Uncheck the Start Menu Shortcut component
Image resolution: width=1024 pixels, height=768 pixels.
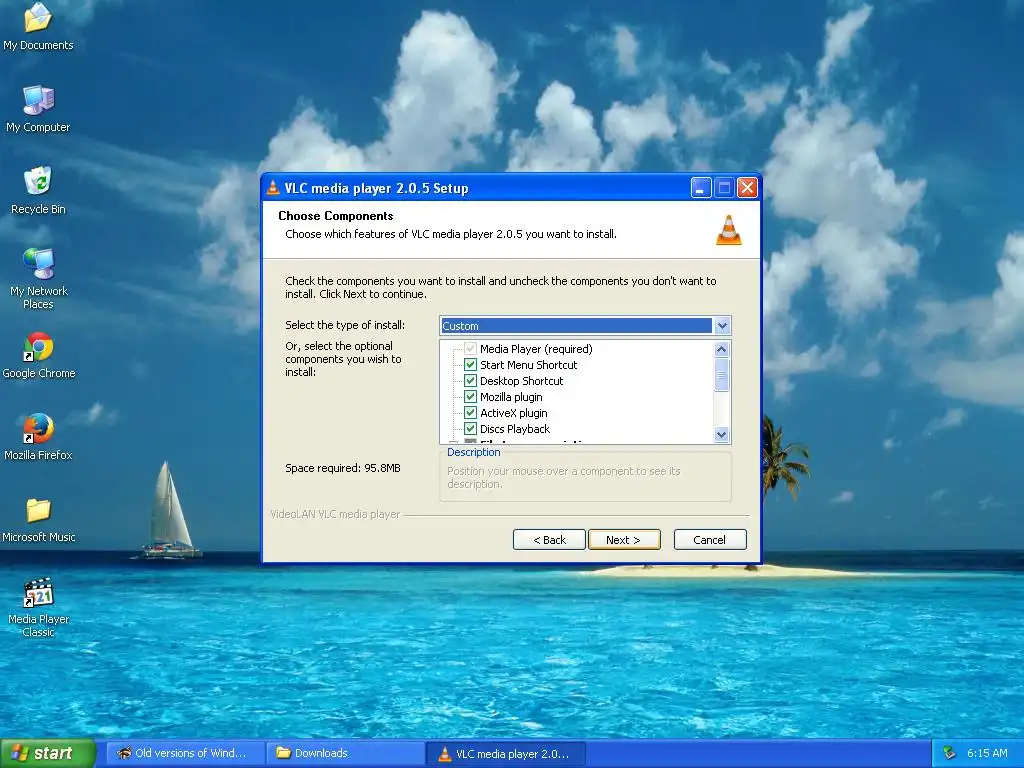[x=470, y=365]
